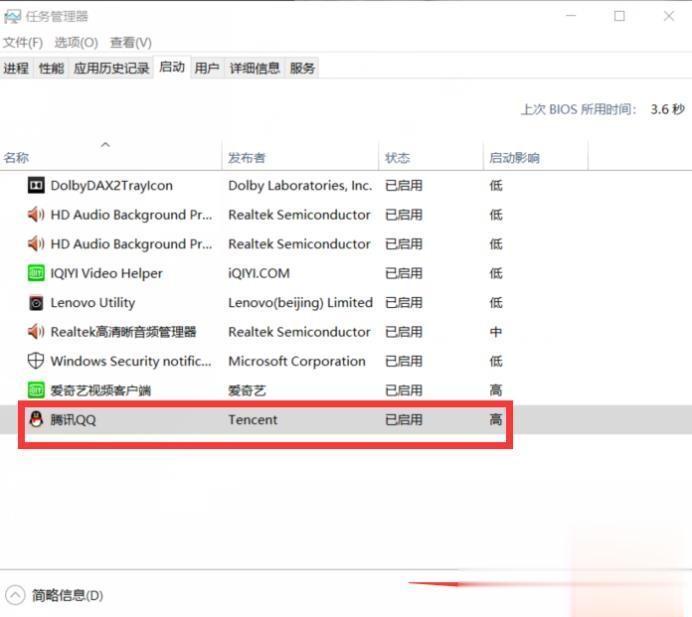Click the DolbyDAX2TrayIcon app icon
This screenshot has height=617, width=692.
click(x=36, y=185)
